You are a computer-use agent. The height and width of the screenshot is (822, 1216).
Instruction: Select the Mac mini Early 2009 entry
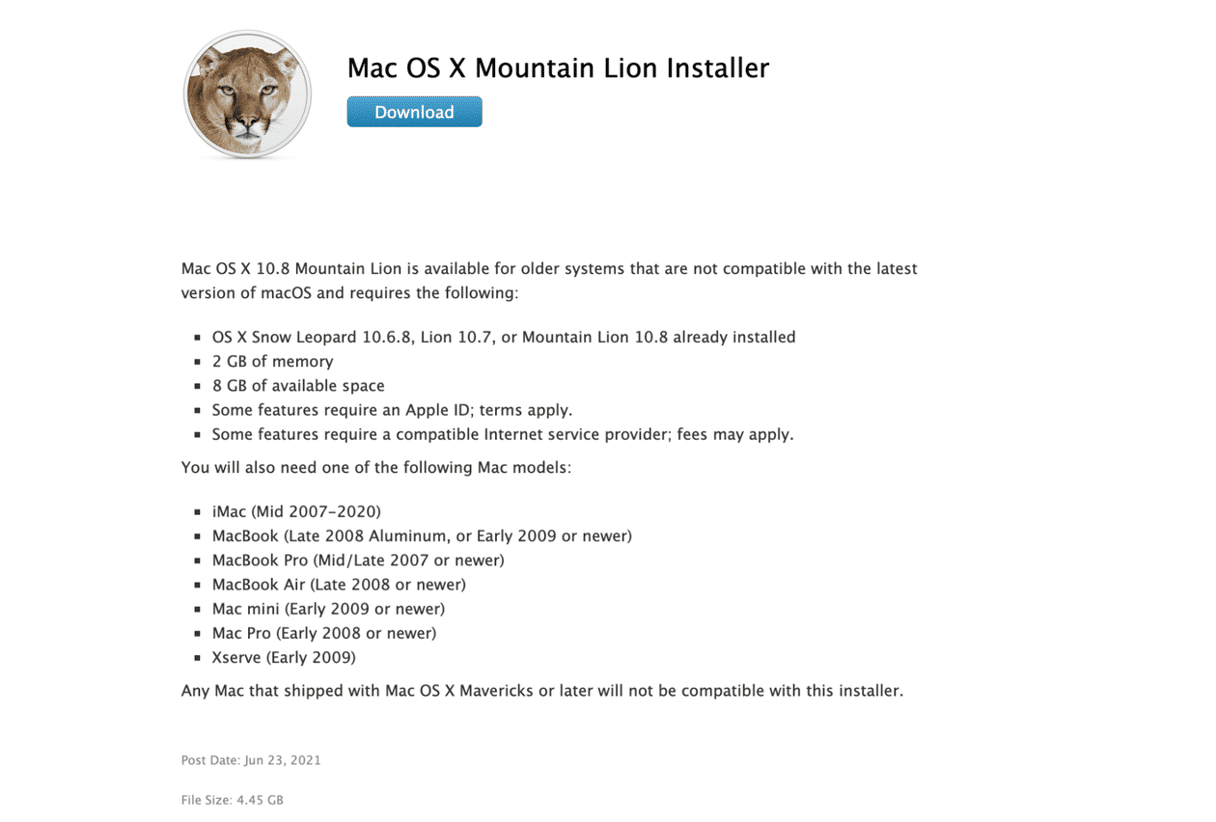(328, 608)
